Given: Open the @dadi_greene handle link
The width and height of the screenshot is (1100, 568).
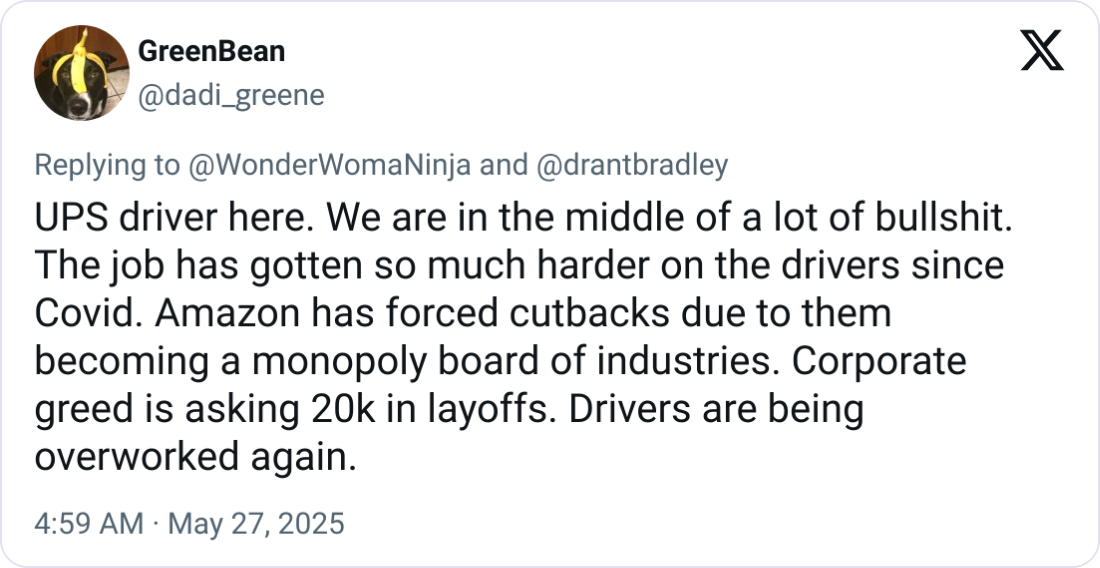Looking at the screenshot, I should (x=229, y=95).
